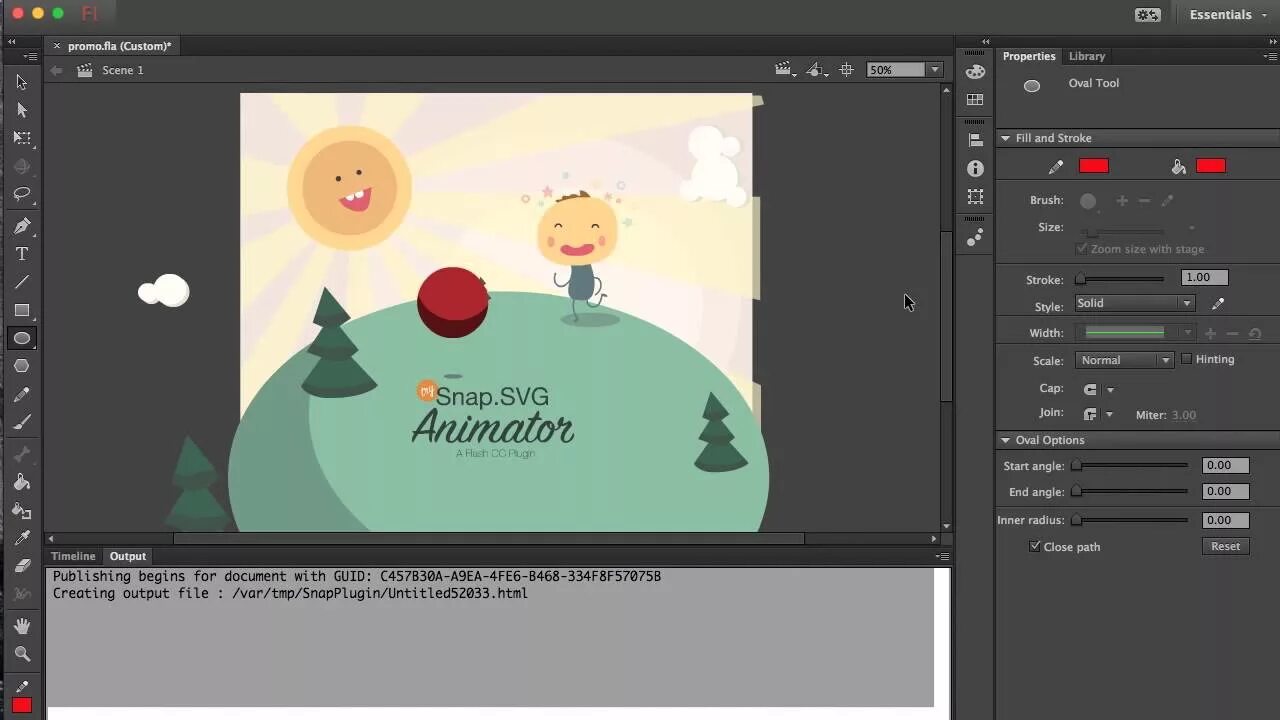1280x720 pixels.
Task: Select the Free Transform tool
Action: [x=22, y=138]
